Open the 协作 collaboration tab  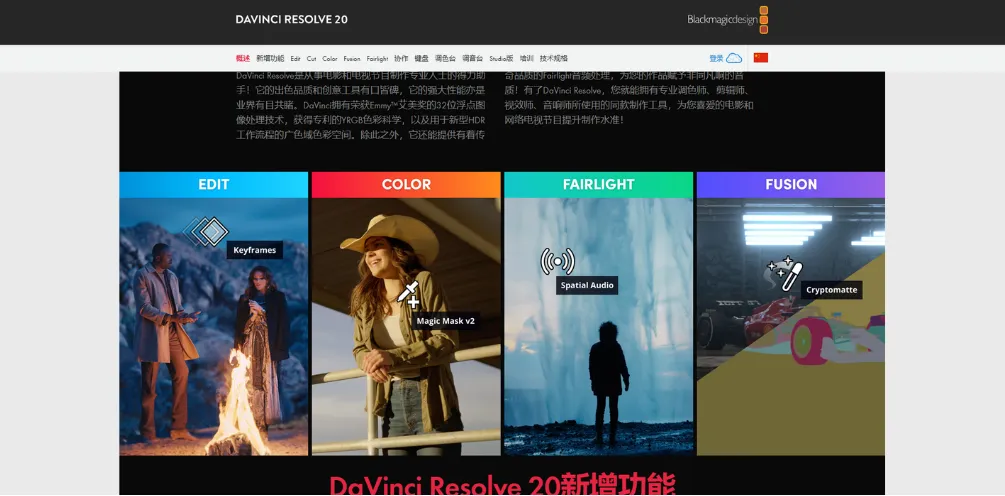tap(401, 58)
